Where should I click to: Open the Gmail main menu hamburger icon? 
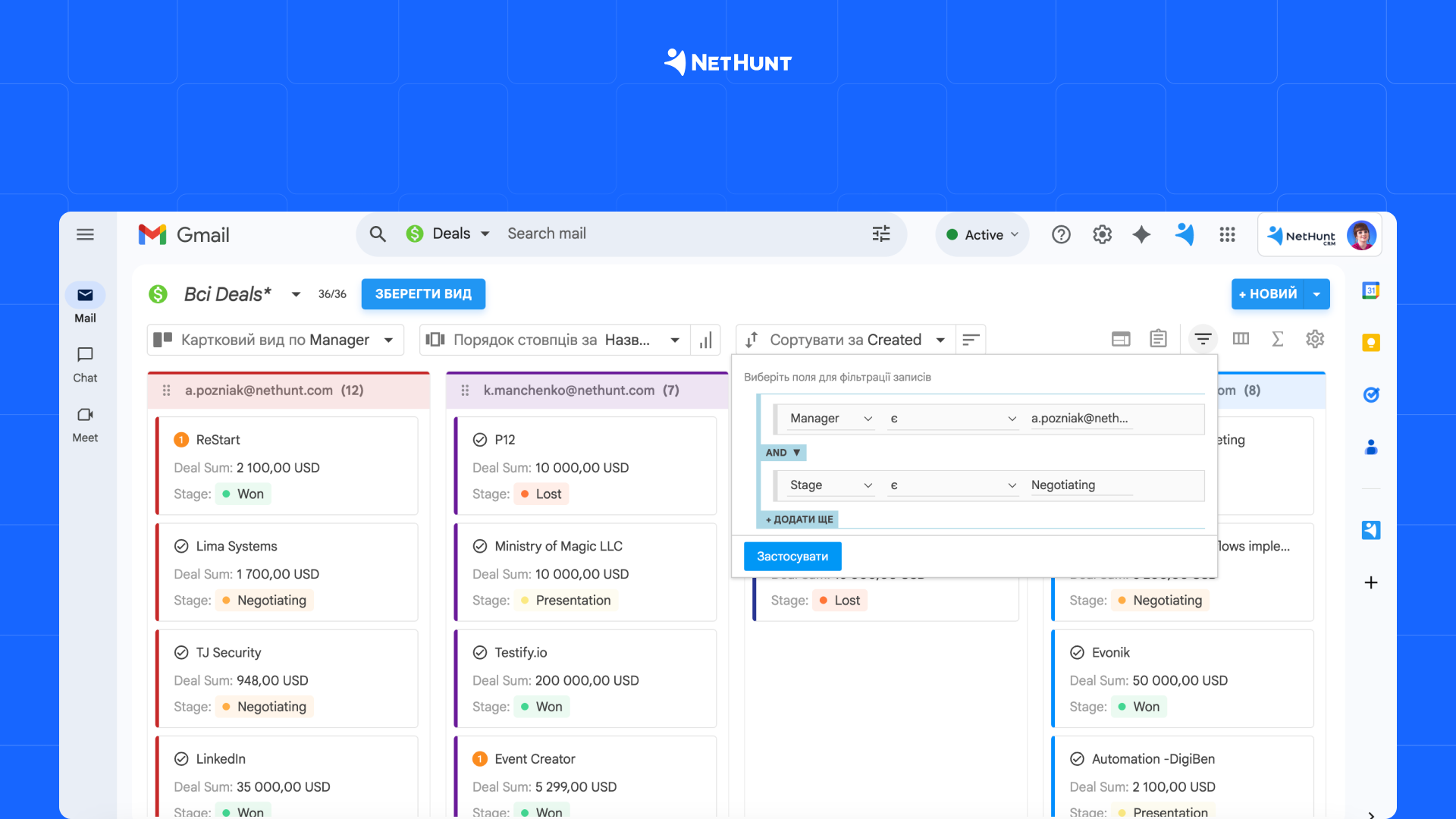85,234
